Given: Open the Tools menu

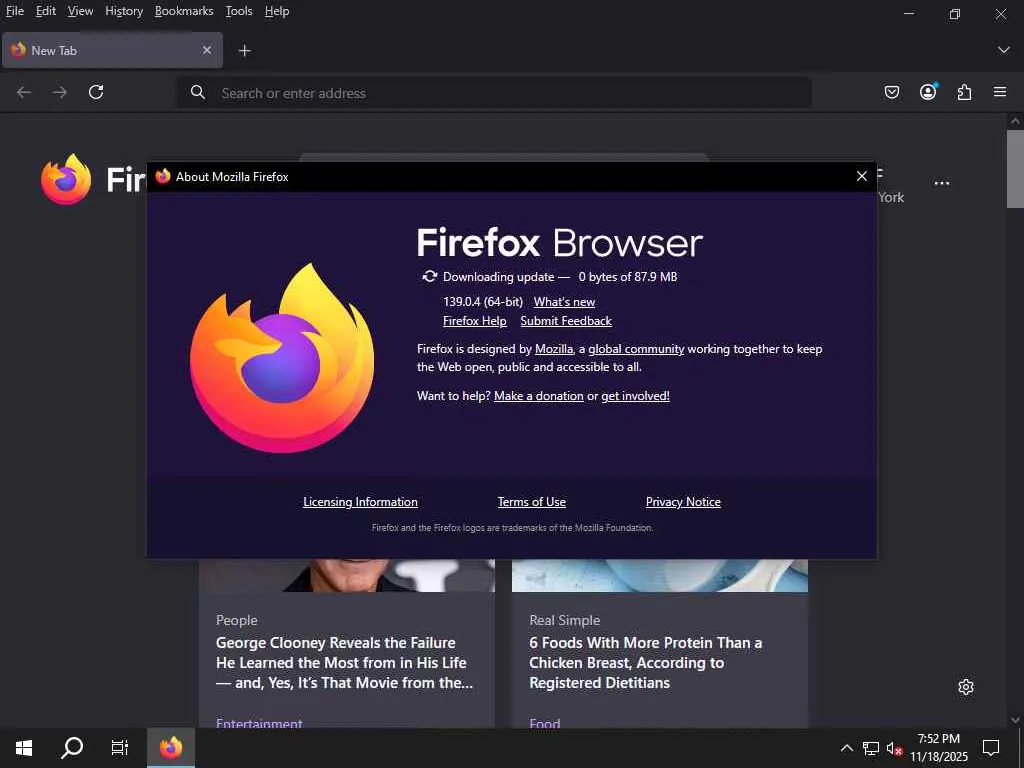Looking at the screenshot, I should (239, 11).
